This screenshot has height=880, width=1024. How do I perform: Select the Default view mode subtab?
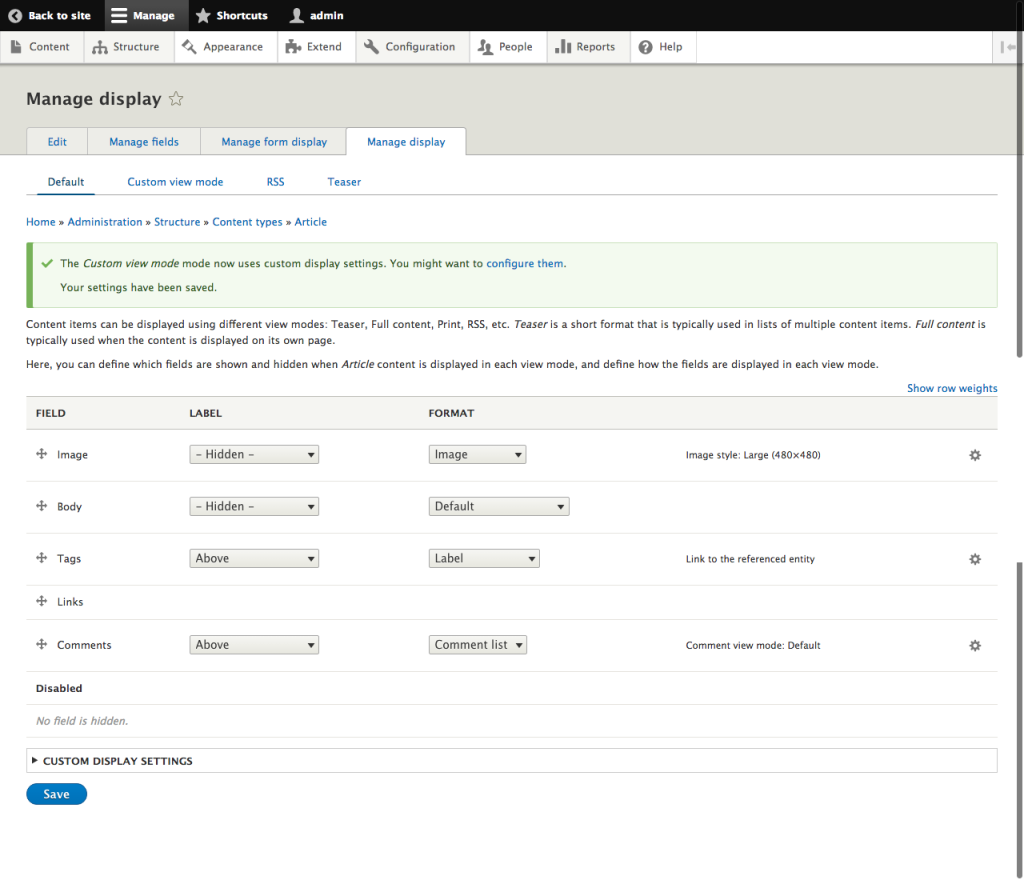coord(65,182)
